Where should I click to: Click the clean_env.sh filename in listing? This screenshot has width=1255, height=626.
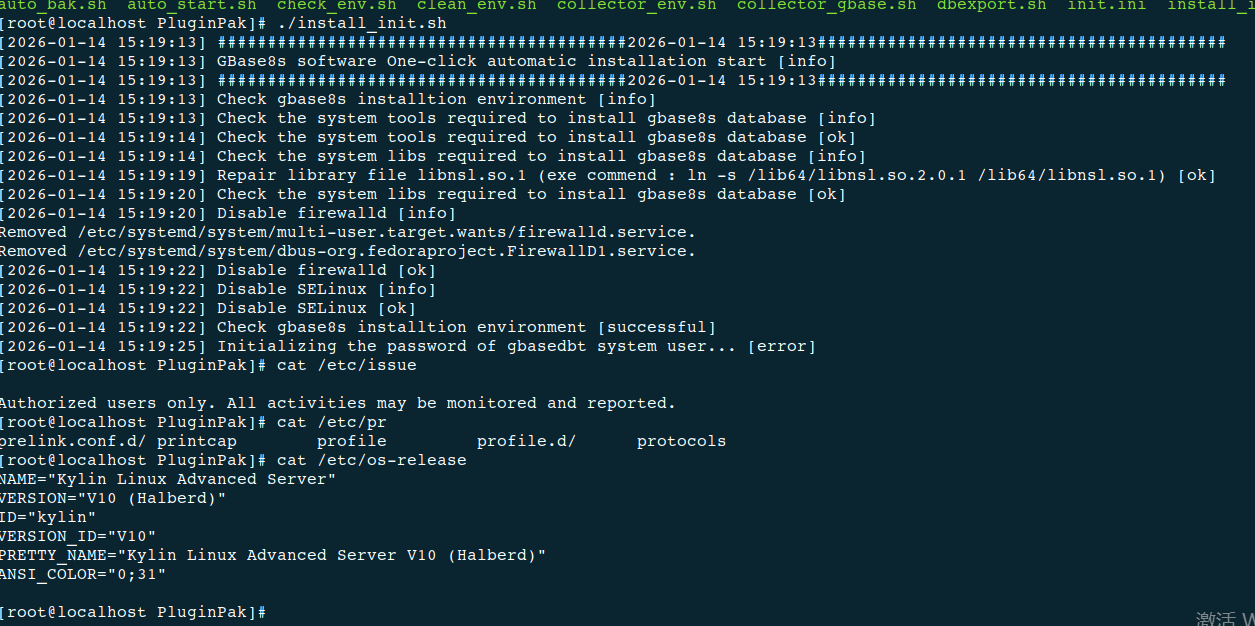tap(476, 5)
